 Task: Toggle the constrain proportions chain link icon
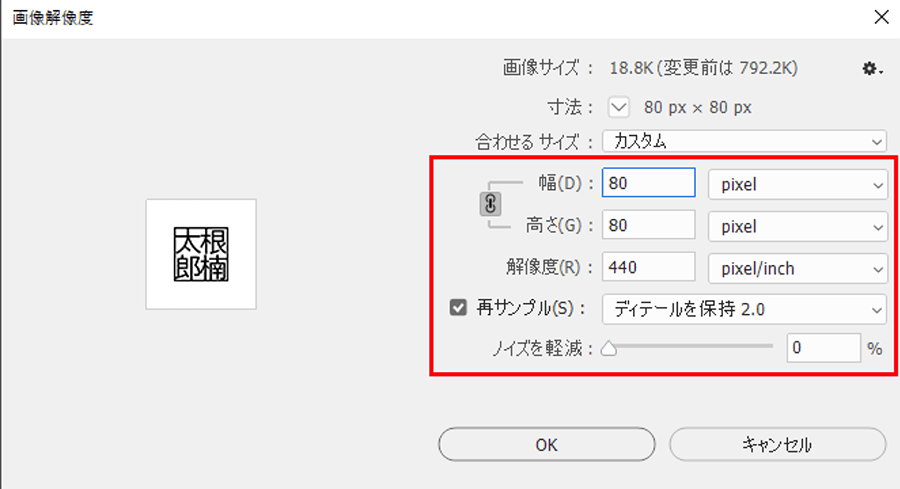[x=490, y=204]
